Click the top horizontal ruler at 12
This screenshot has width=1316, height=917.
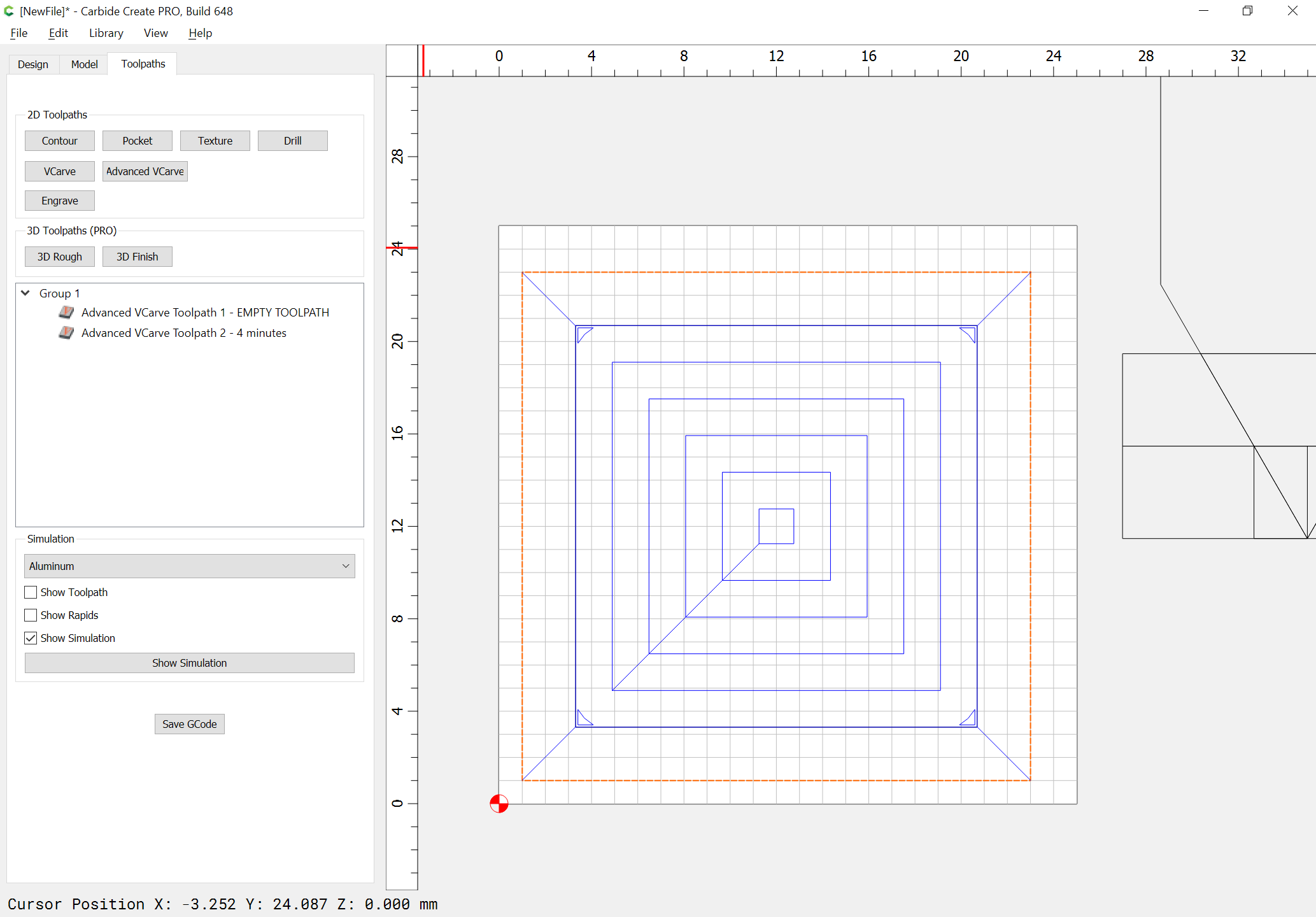(776, 56)
